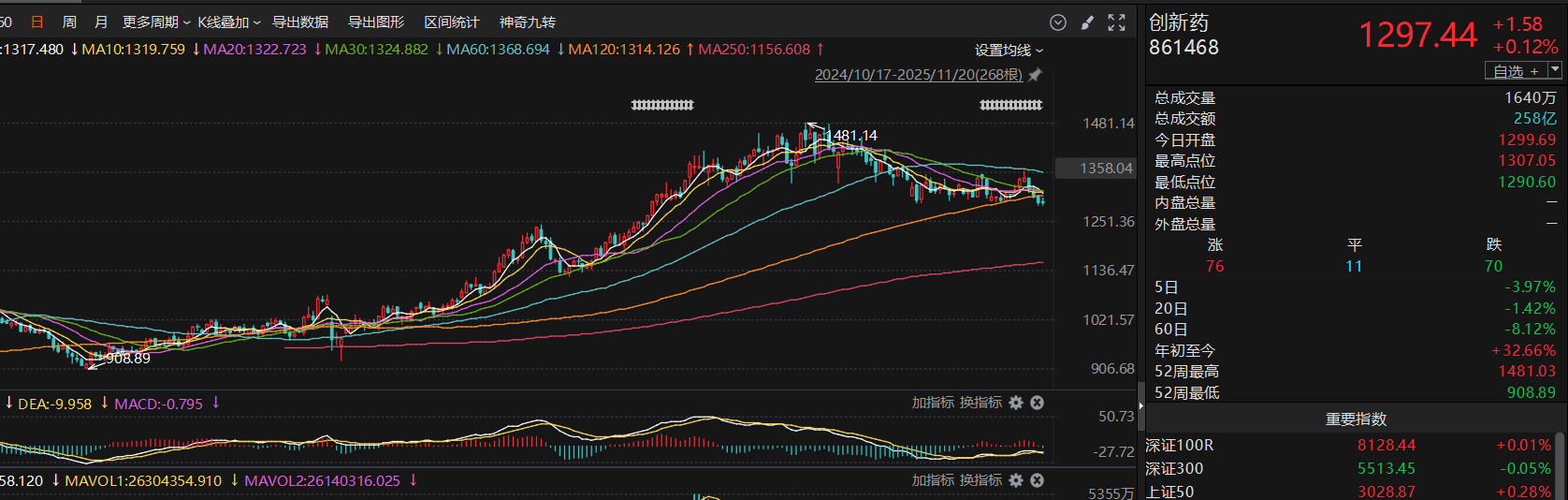Click the 1481.14 high price marker
1568x500 pixels.
pyautogui.click(x=850, y=136)
